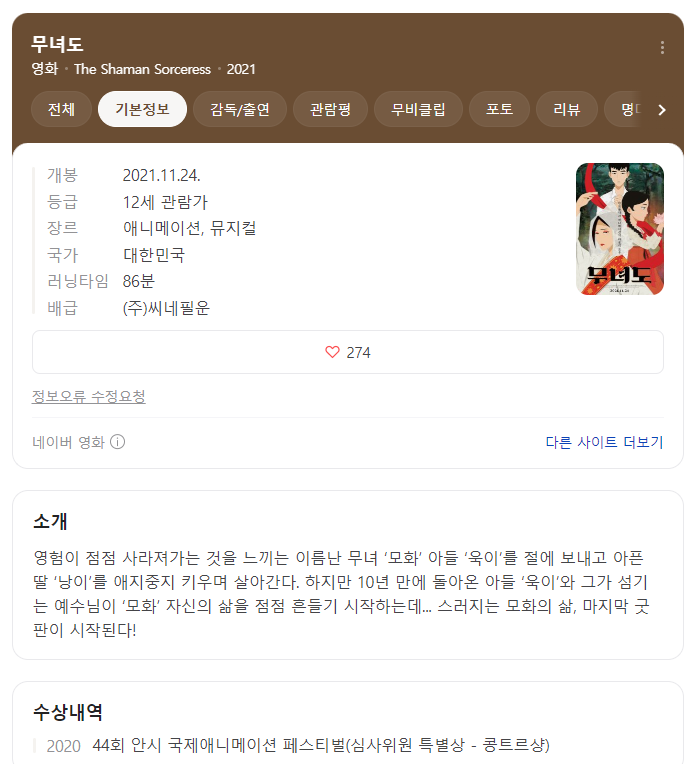The width and height of the screenshot is (695, 764).
Task: Switch to the 전체 tab
Action: (61, 109)
